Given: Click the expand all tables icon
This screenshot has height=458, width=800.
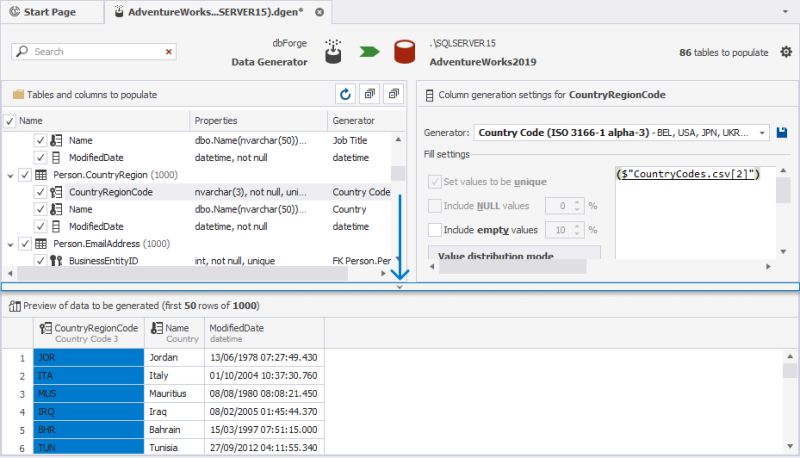Looking at the screenshot, I should pos(369,94).
